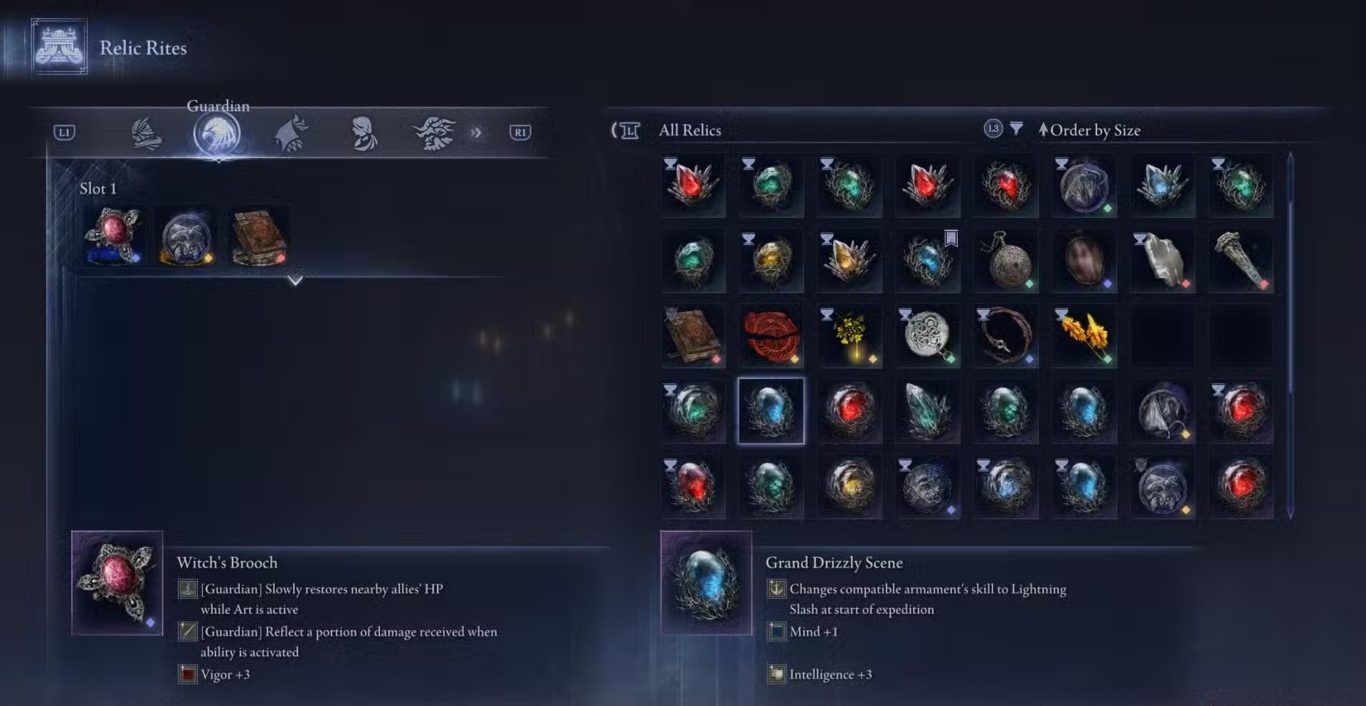The width and height of the screenshot is (1366, 706).
Task: Click the All Relics heading
Action: pyautogui.click(x=690, y=130)
